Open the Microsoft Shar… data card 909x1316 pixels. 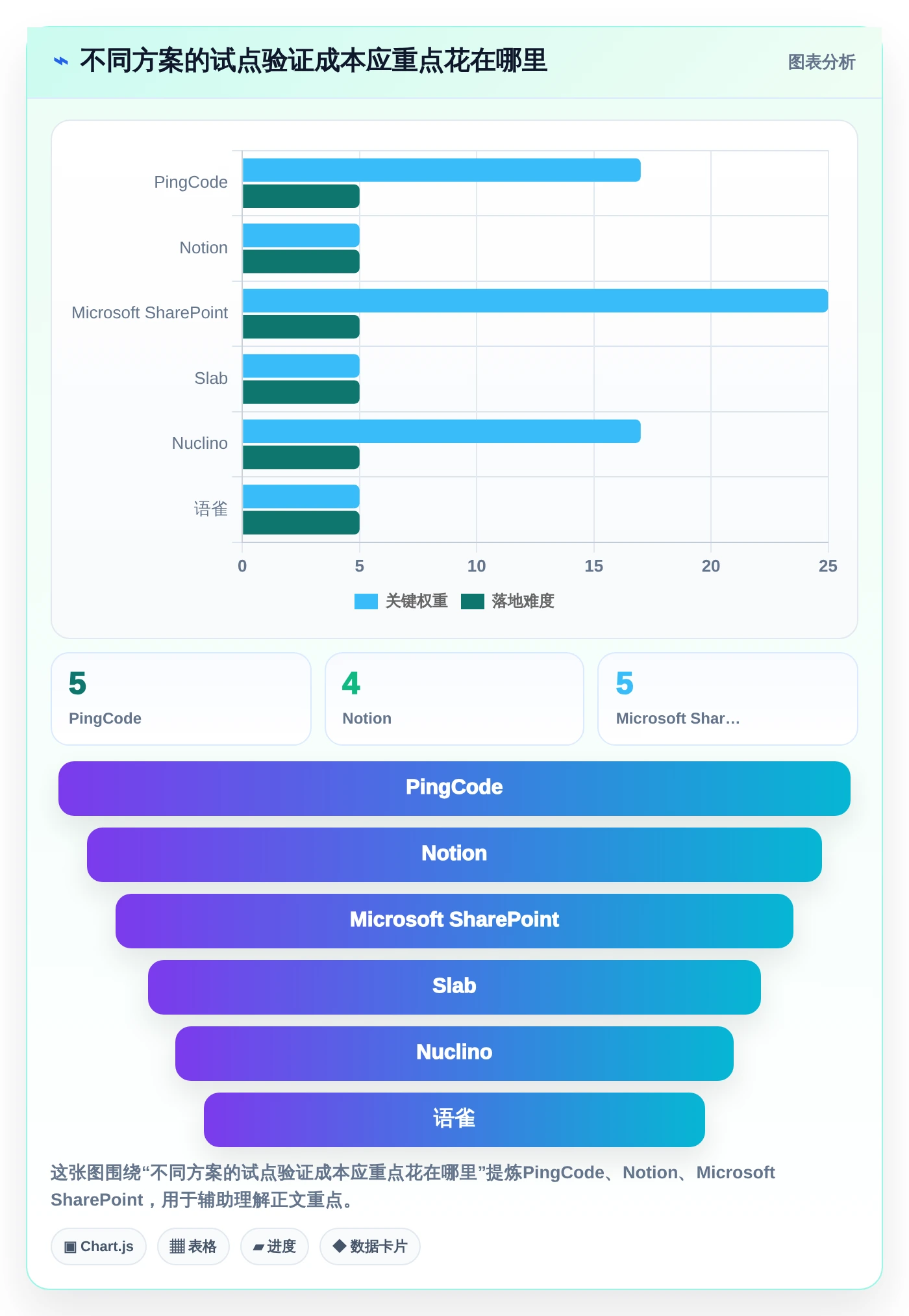click(x=728, y=699)
